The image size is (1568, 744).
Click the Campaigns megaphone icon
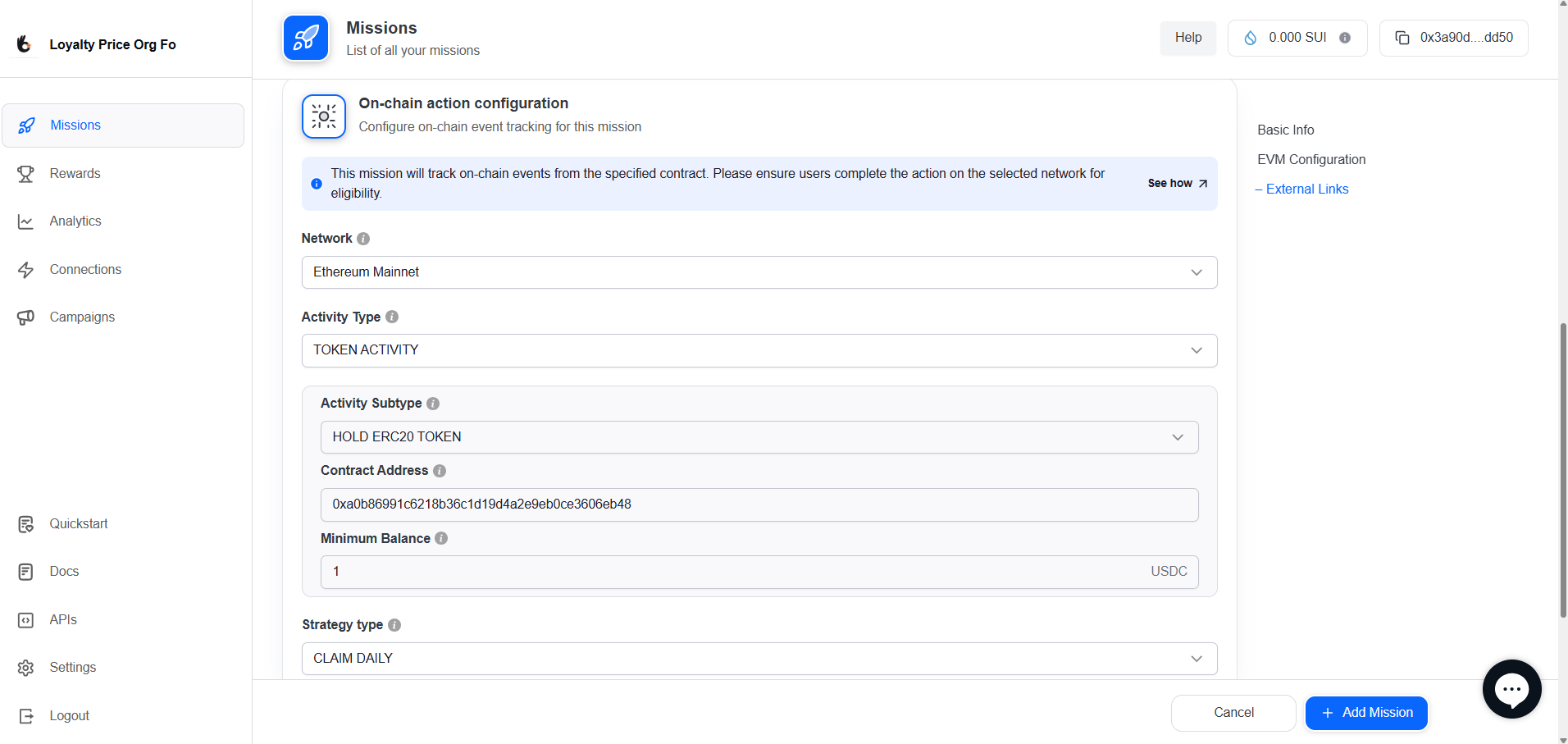[26, 317]
